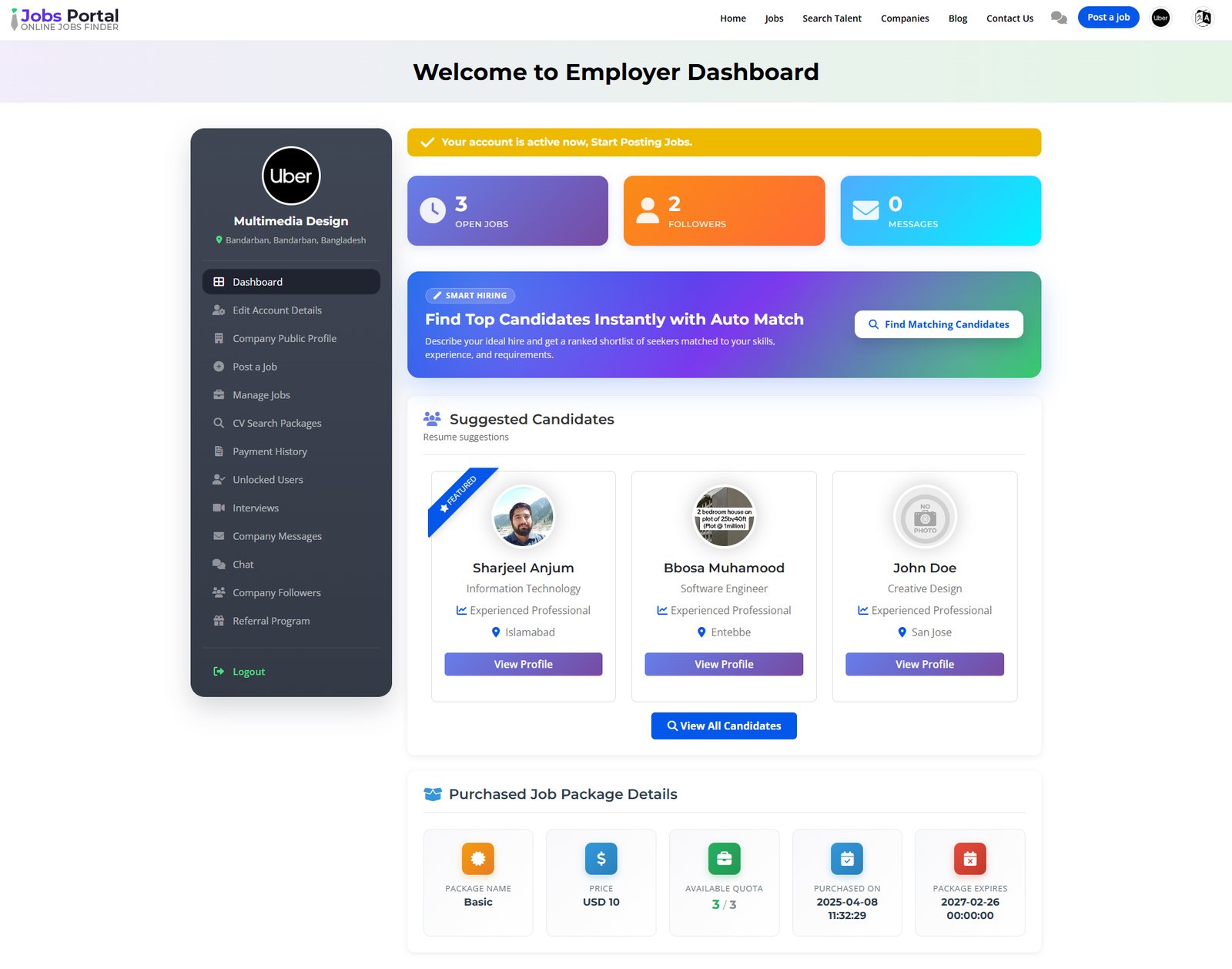Click the orange Package Name badge icon
Screen dimensions: 1232x969
(x=478, y=858)
